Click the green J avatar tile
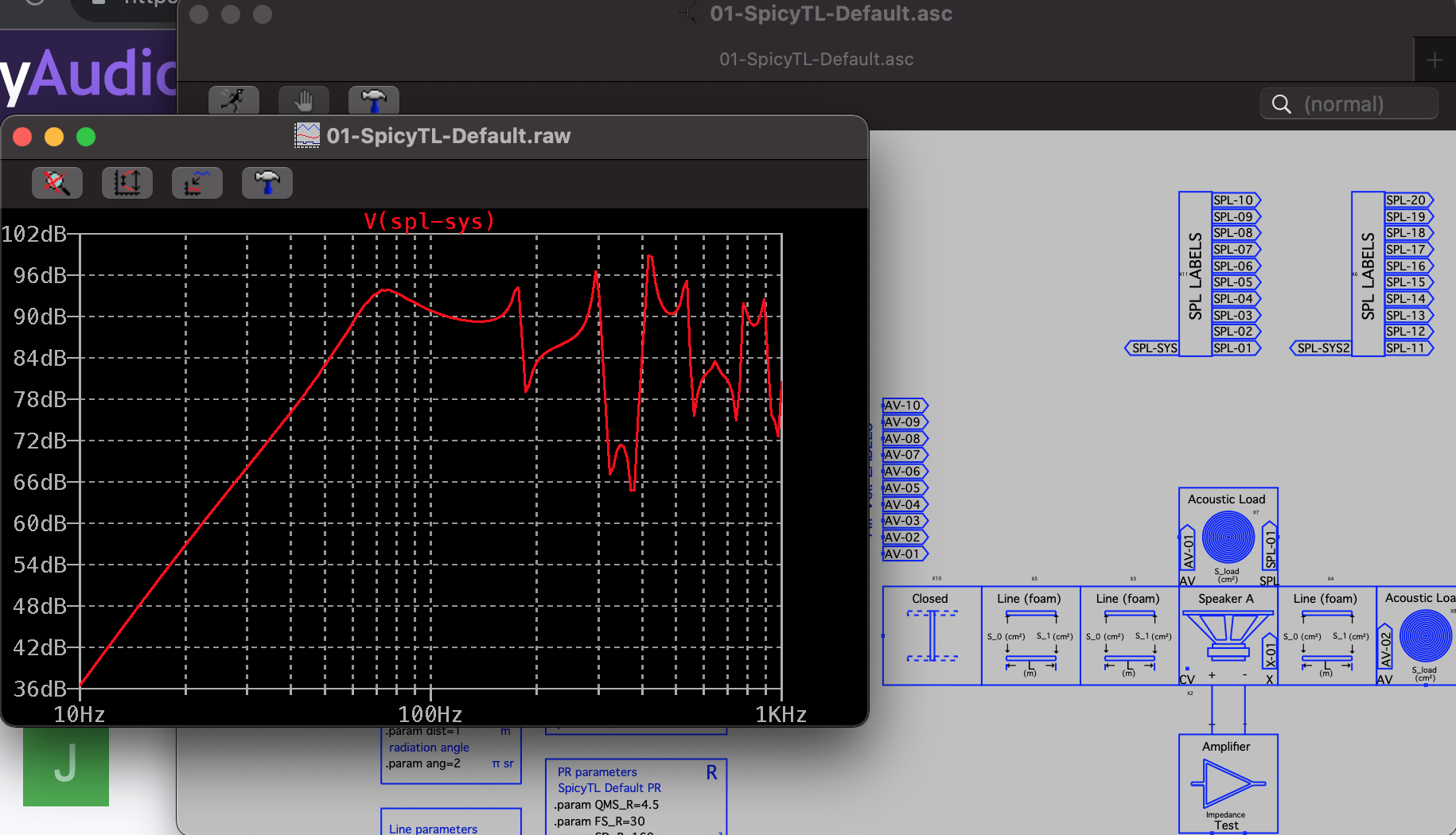This screenshot has height=835, width=1456. point(66,767)
